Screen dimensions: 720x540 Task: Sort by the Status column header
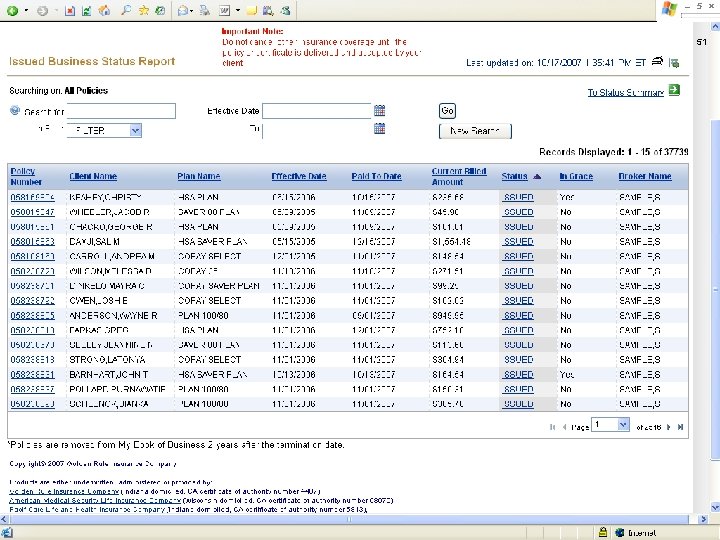(x=514, y=176)
